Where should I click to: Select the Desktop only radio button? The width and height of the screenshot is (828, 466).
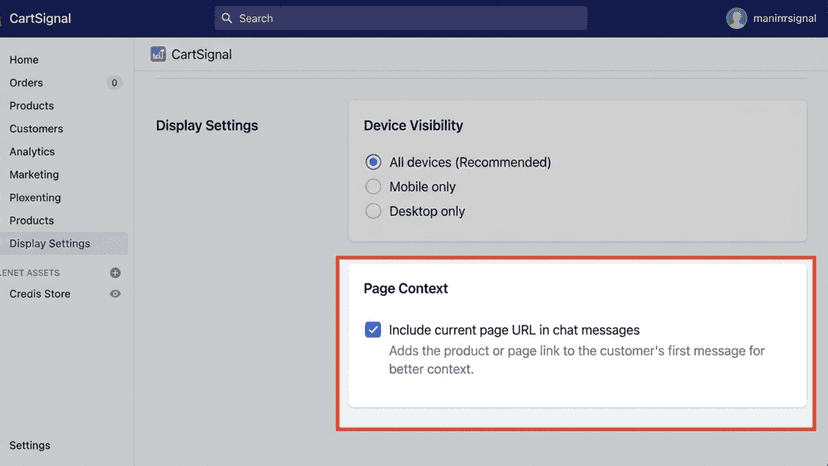pyautogui.click(x=373, y=211)
